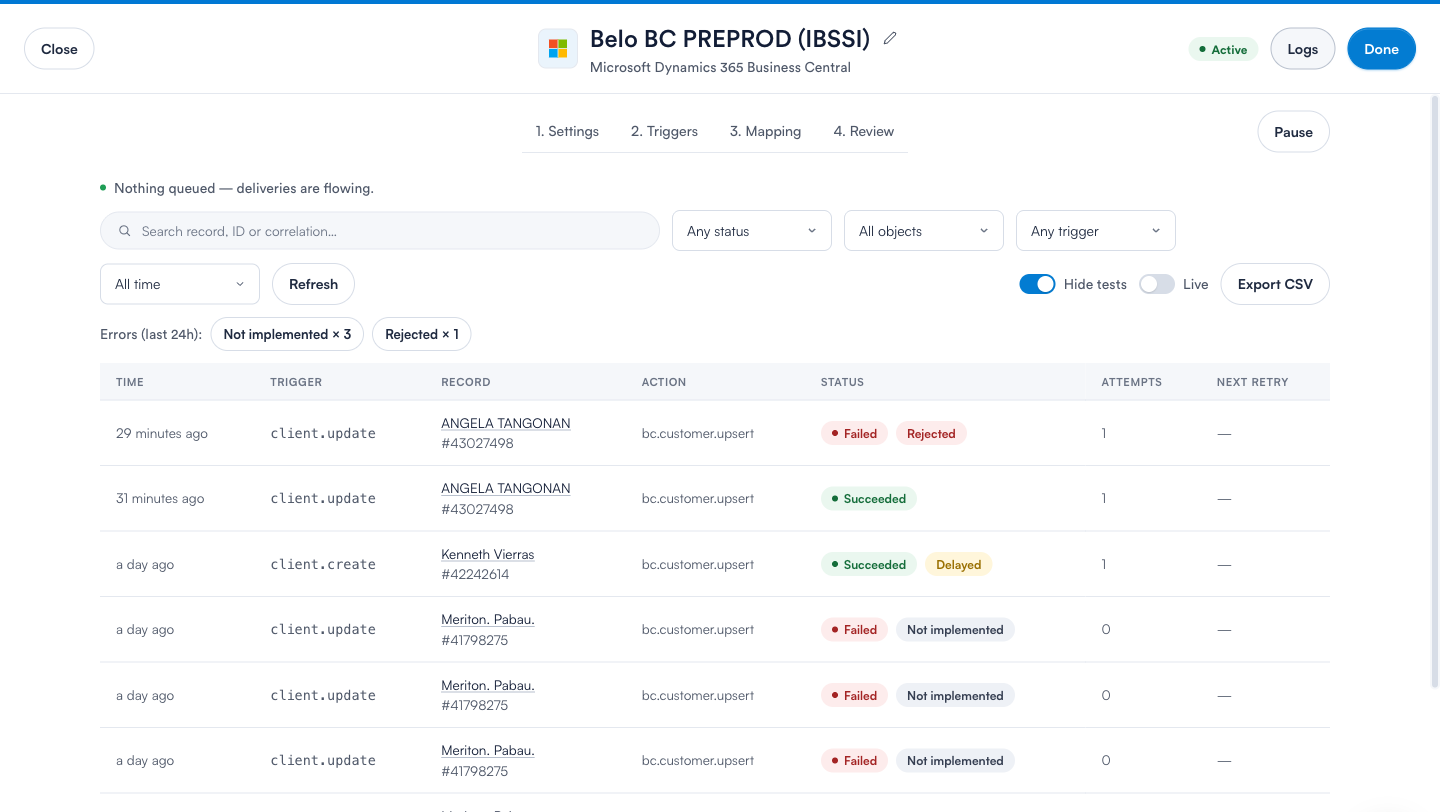The image size is (1440, 812).
Task: Pause the integration
Action: pos(1293,132)
